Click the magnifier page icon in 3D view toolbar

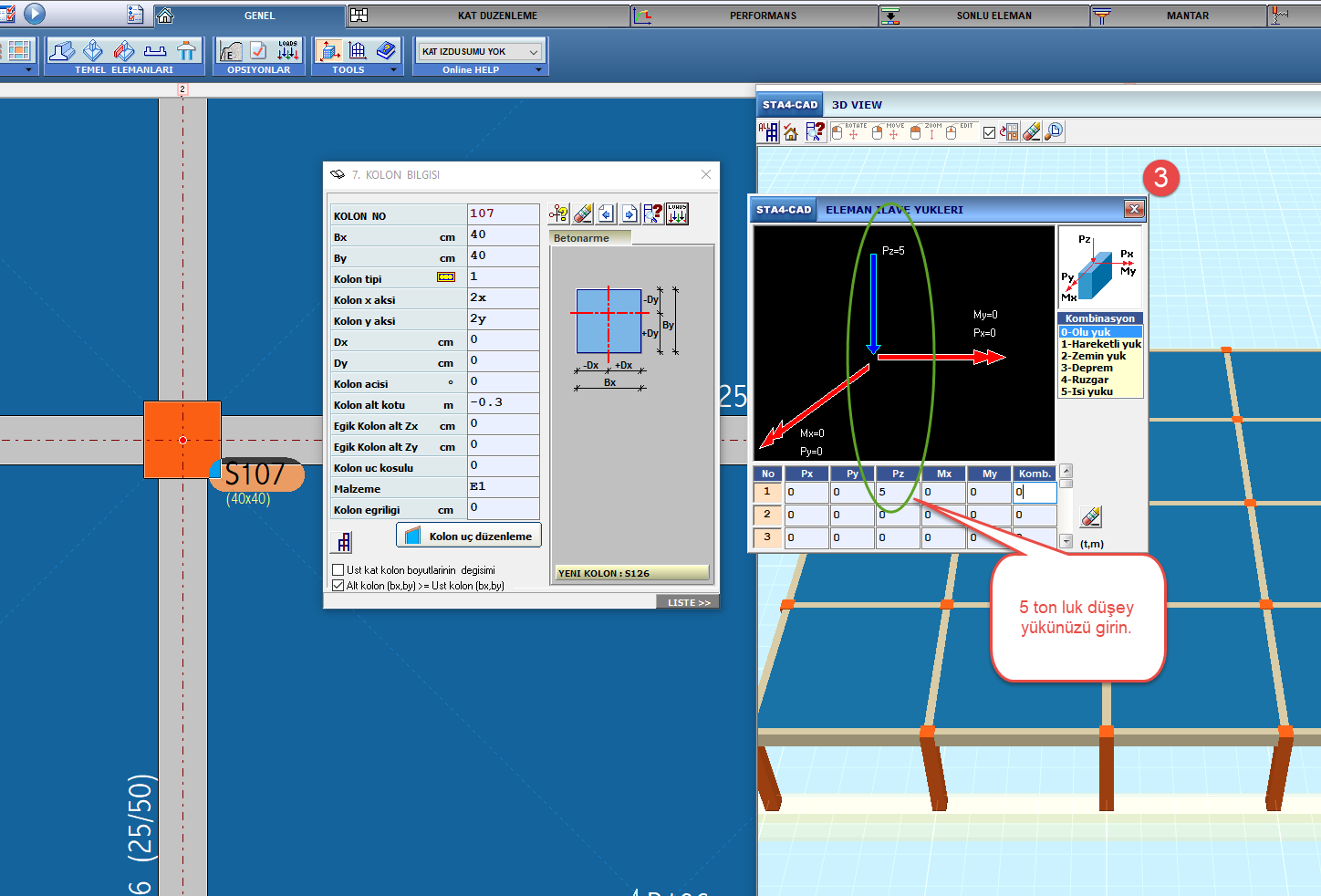click(x=1054, y=132)
